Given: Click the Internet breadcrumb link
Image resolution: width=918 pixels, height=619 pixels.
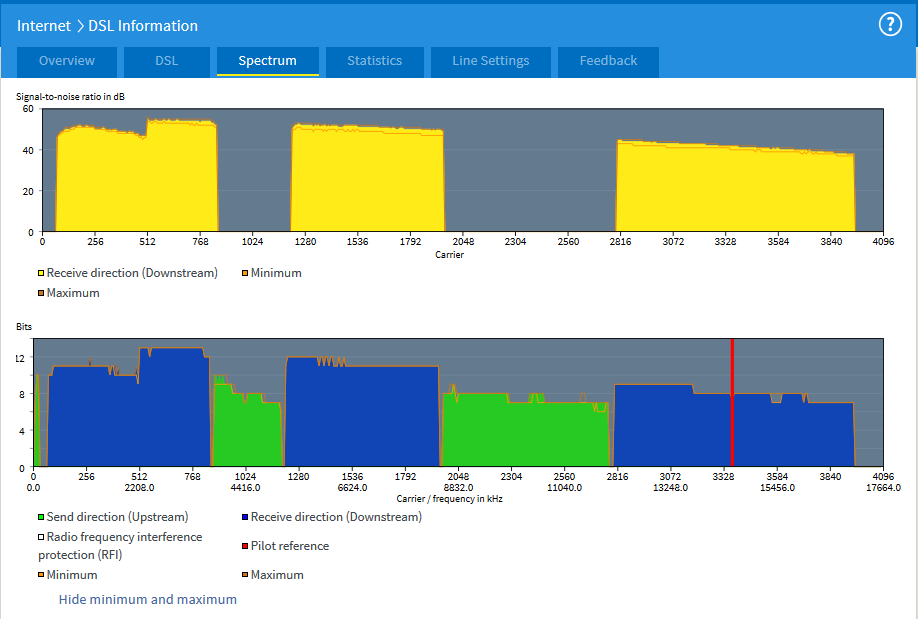Looking at the screenshot, I should pyautogui.click(x=44, y=26).
